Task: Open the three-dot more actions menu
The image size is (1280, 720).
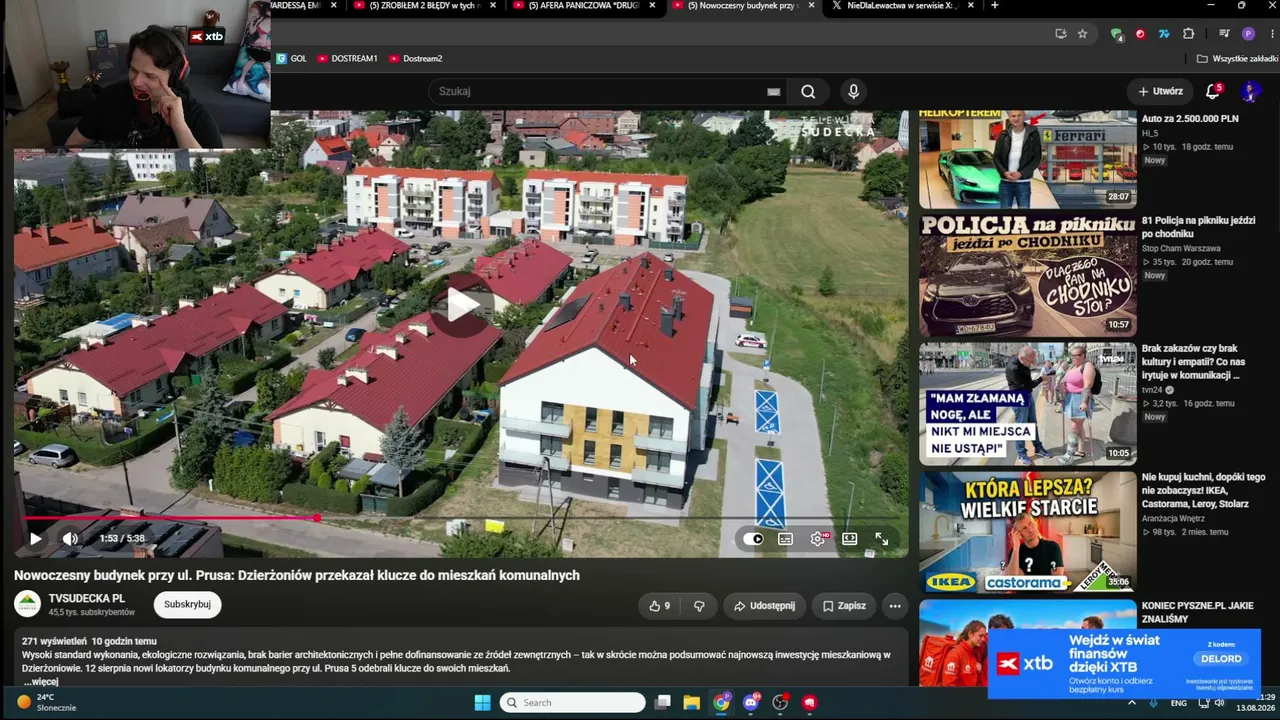Action: coord(895,605)
